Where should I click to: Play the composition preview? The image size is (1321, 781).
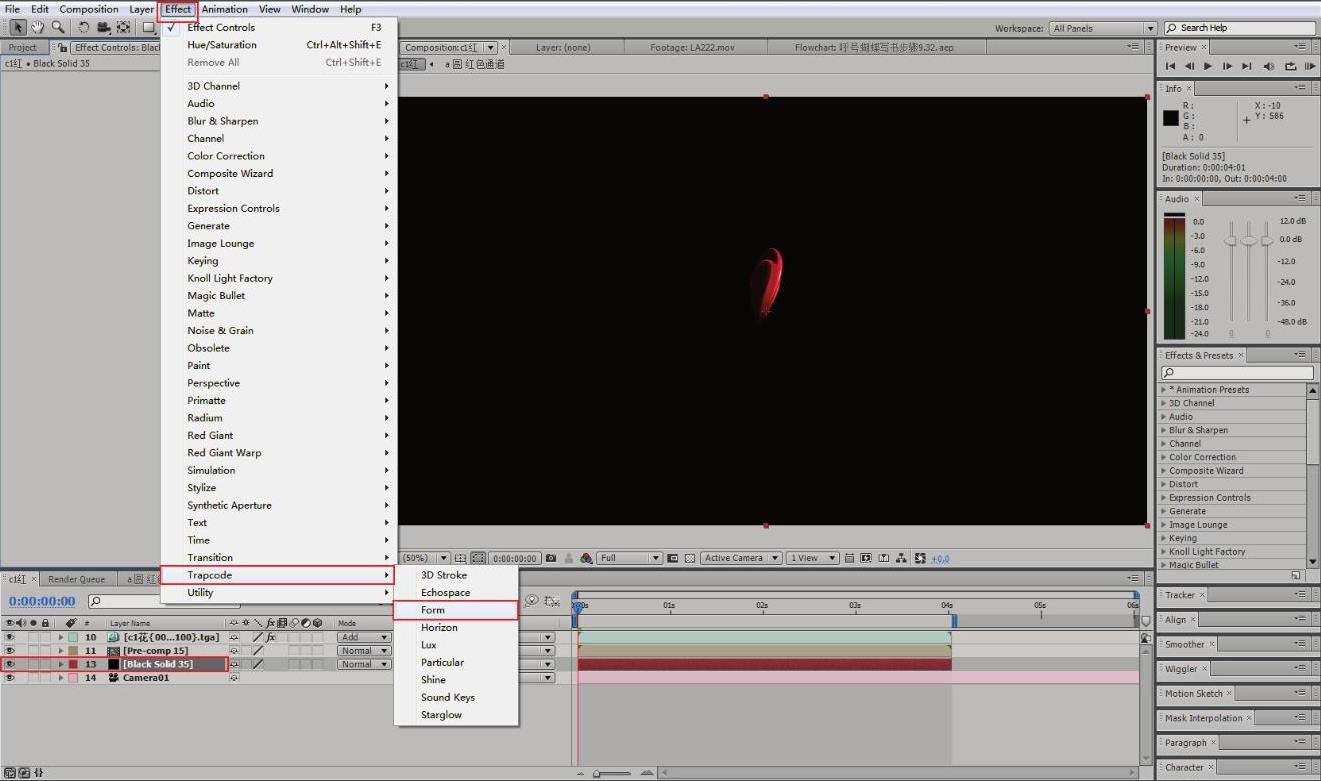[1208, 66]
